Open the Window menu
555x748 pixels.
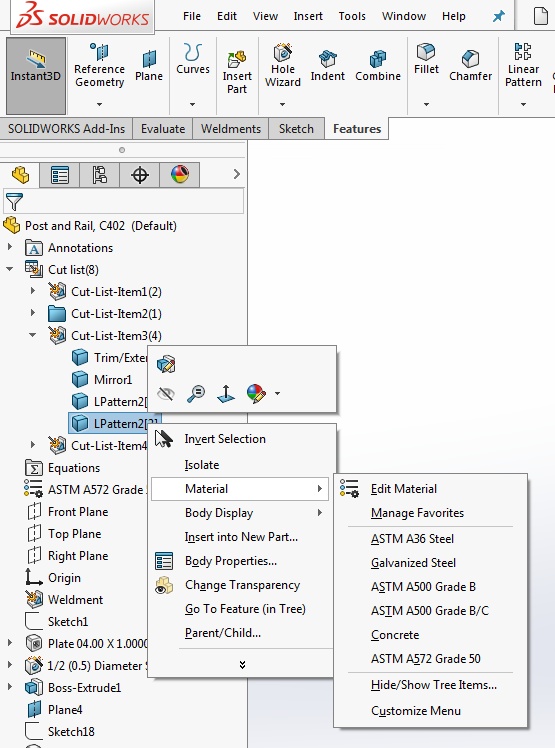(404, 16)
